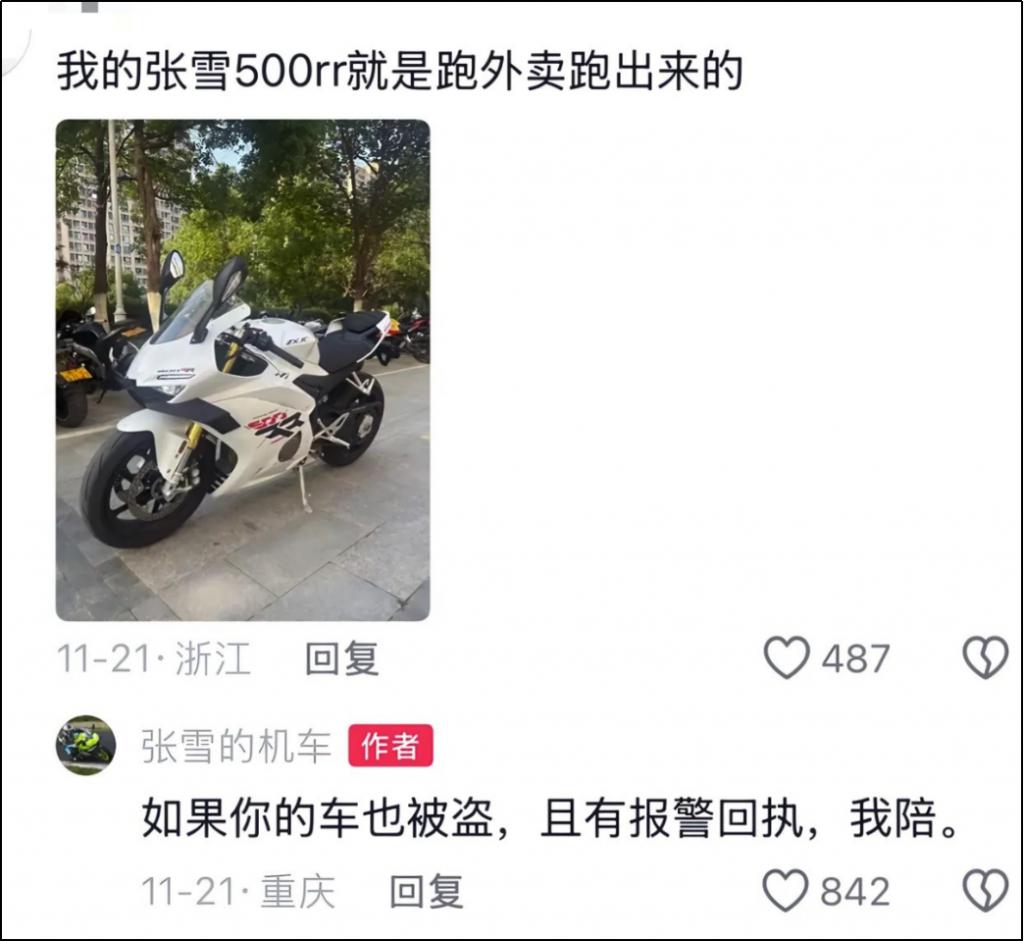Open 张雪的机车 profile avatar

tap(86, 745)
